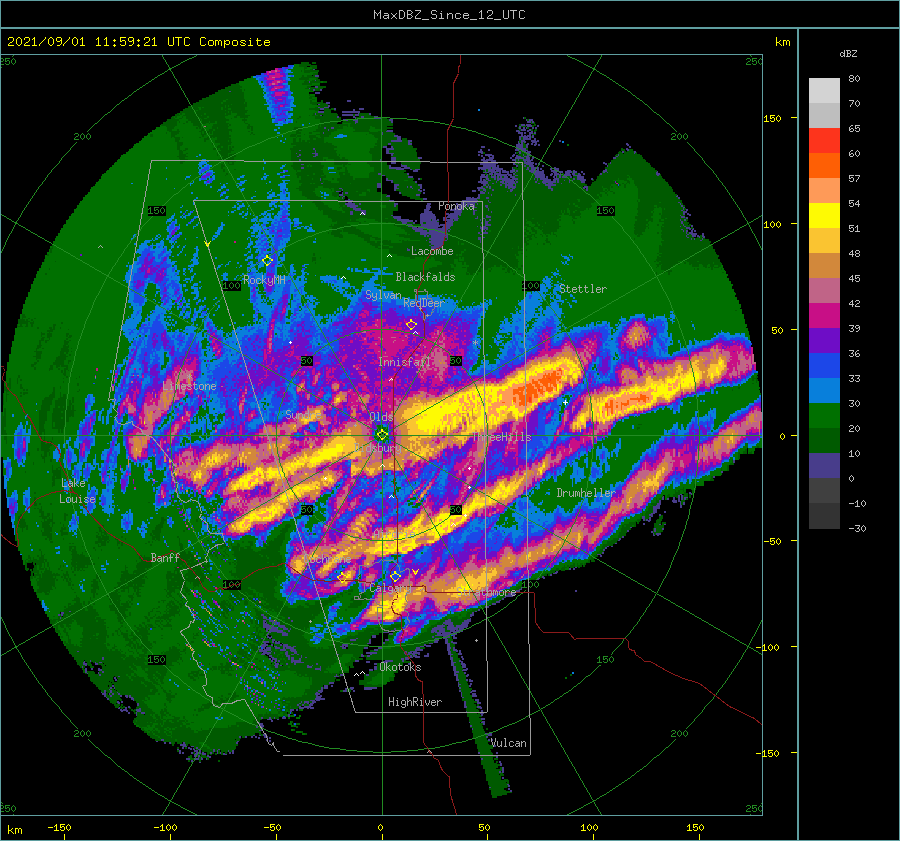The image size is (900, 841).
Task: Click the Drumheller town label
Action: point(586,493)
